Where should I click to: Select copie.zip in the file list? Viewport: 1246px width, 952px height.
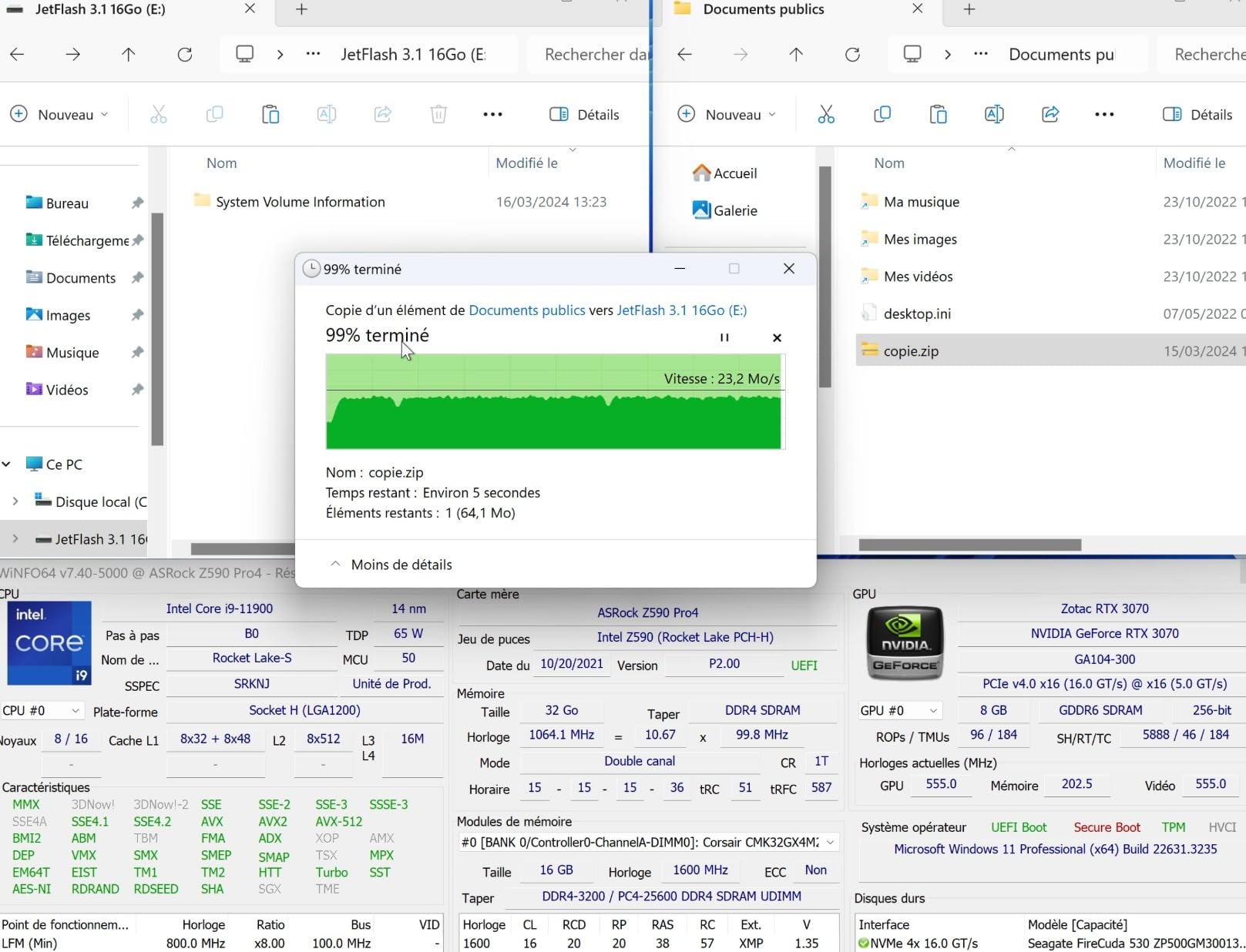click(911, 351)
